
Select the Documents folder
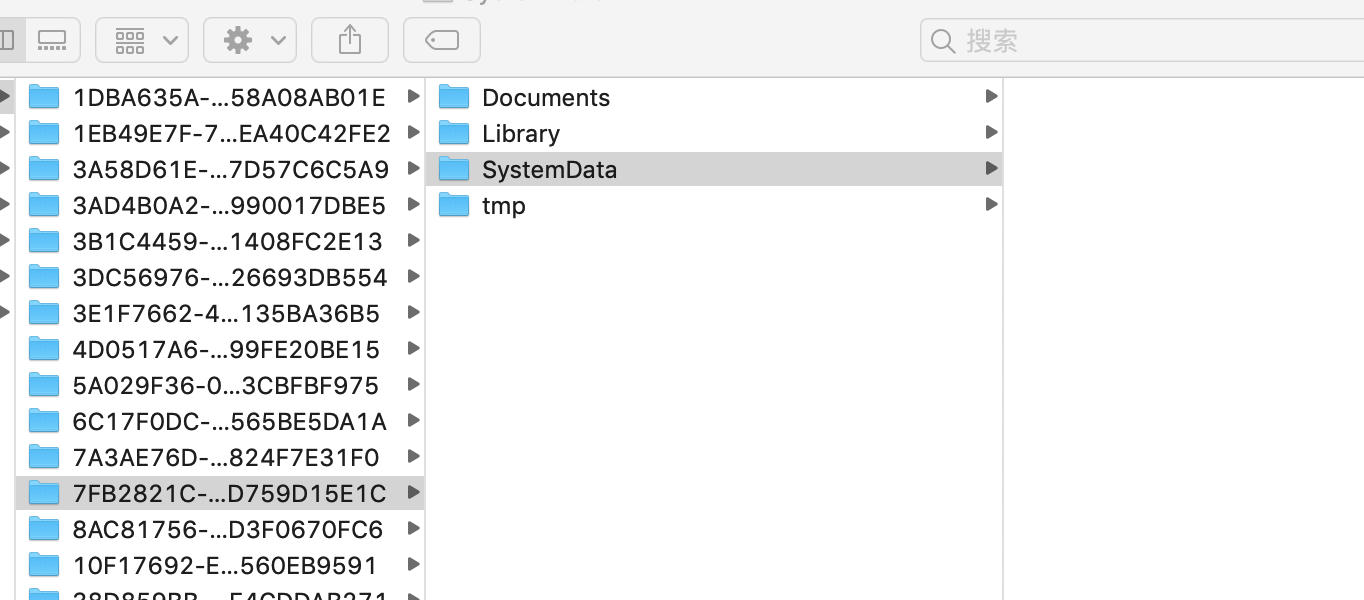pos(545,98)
